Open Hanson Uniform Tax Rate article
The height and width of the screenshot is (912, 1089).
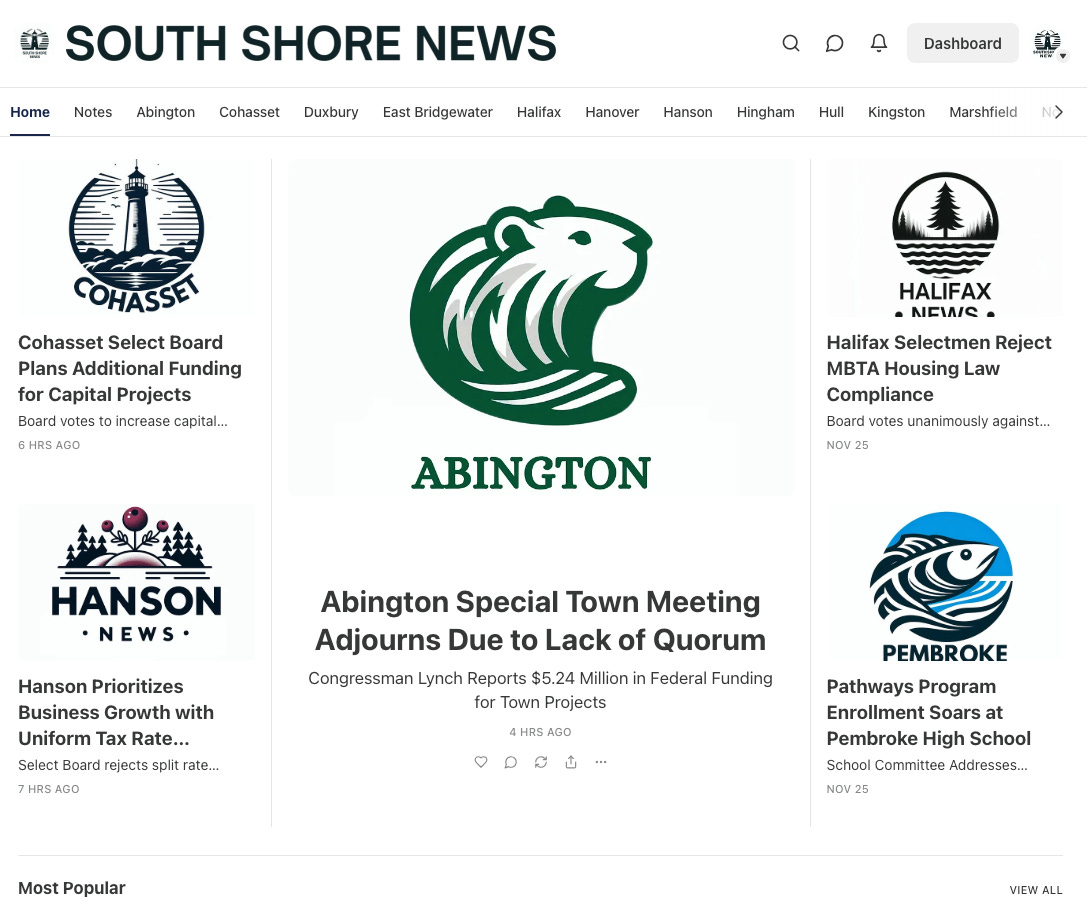click(116, 712)
